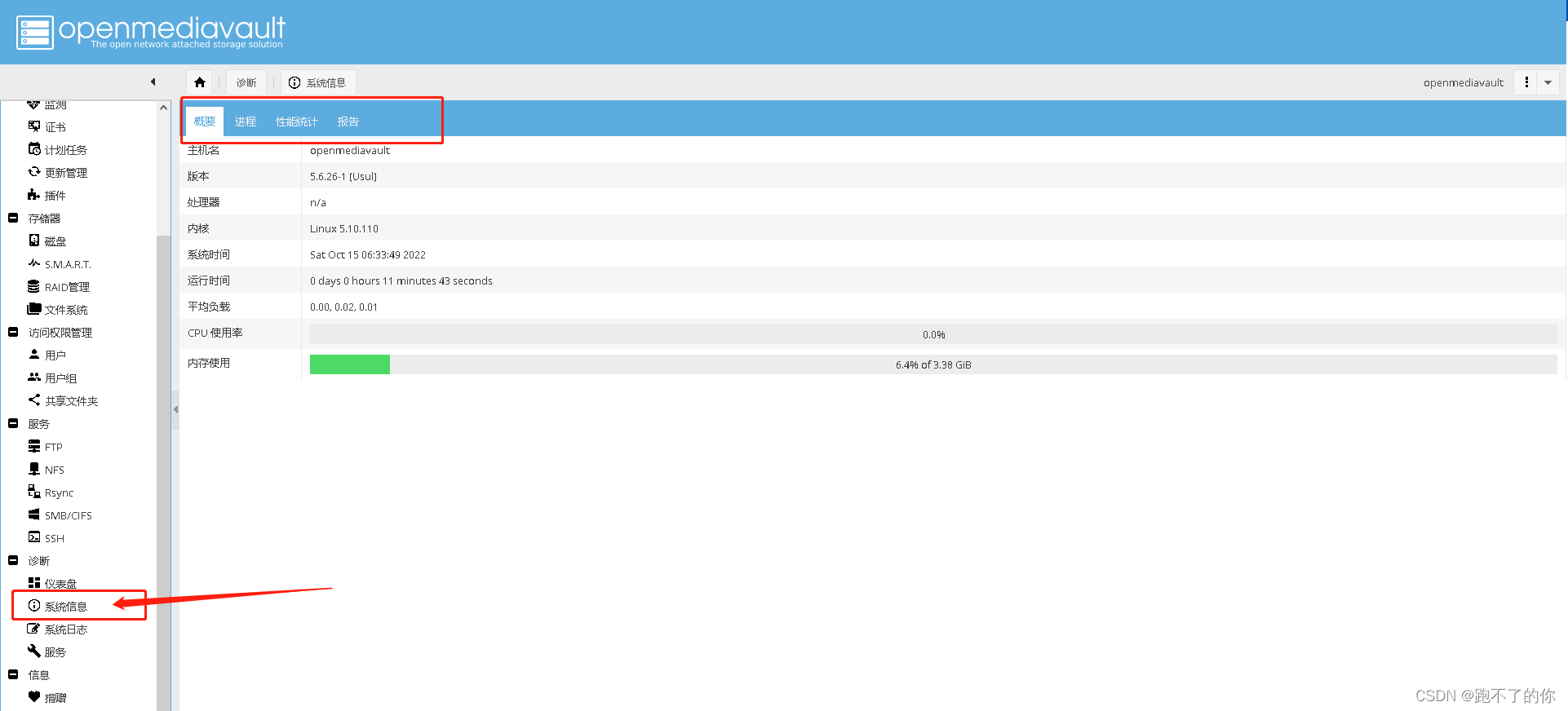
Task: Collapse the 诊断 tree section
Action: (x=13, y=560)
